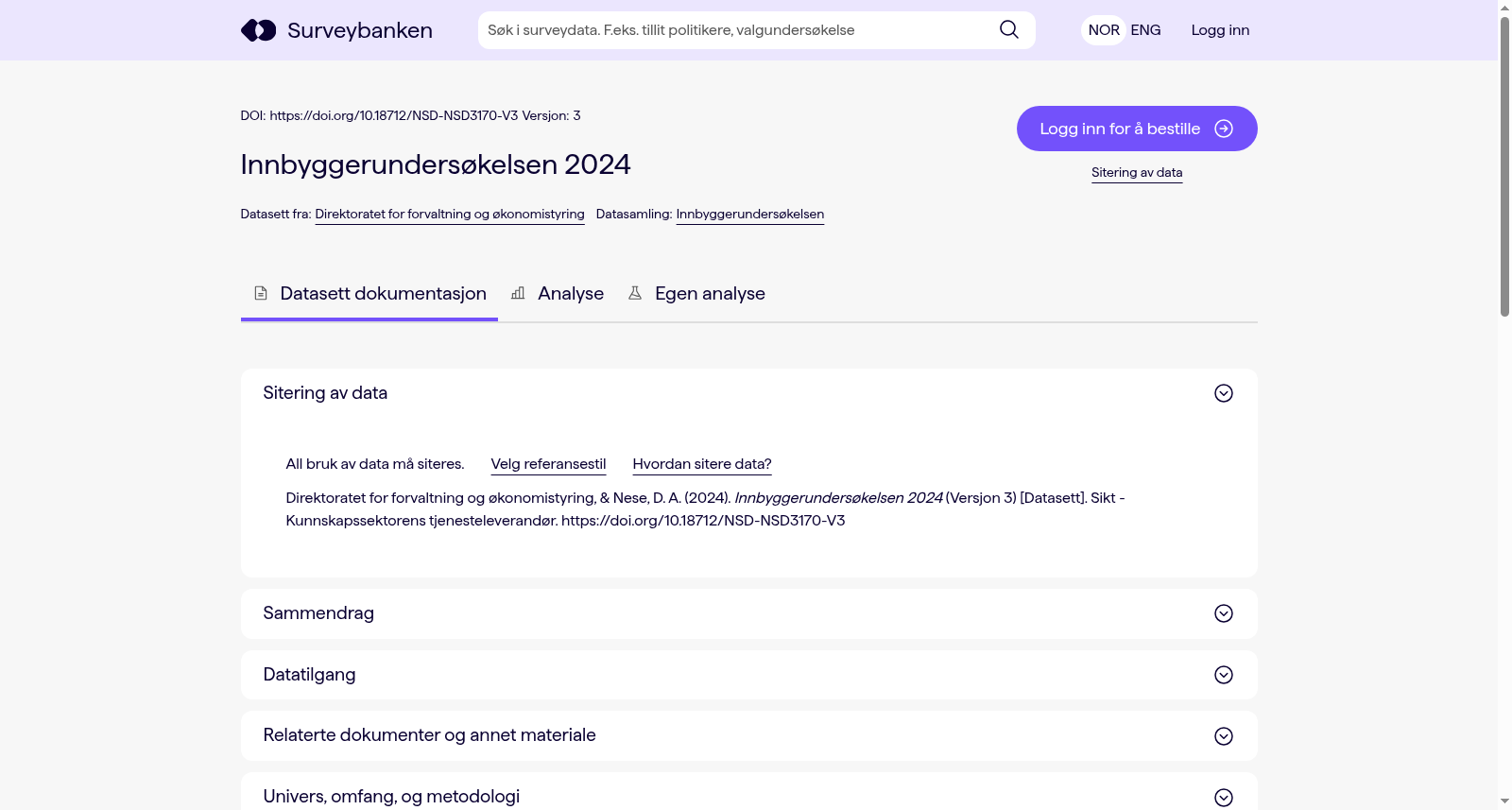The height and width of the screenshot is (810, 1512).
Task: Click the Innbyggerundersøkelsen 2024 page title
Action: pos(436,164)
